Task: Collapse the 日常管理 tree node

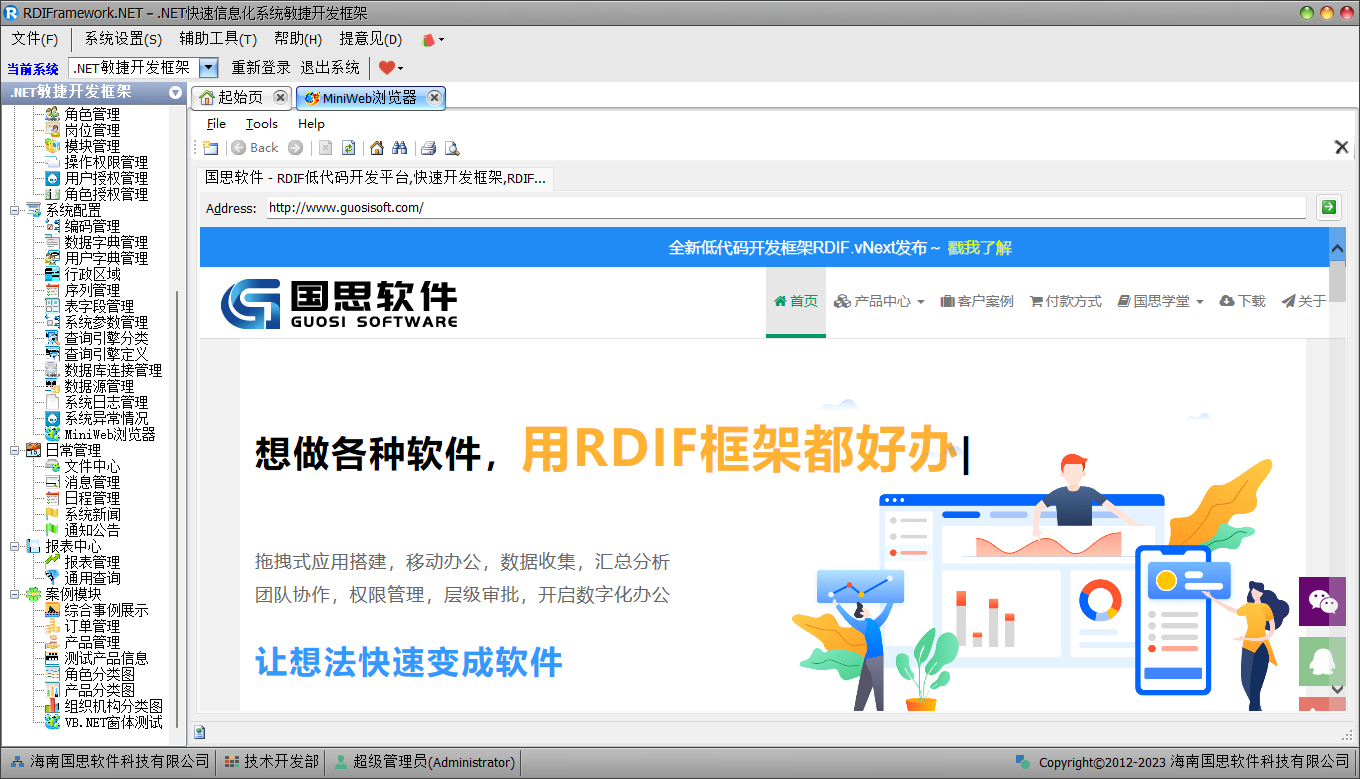Action: 15,451
